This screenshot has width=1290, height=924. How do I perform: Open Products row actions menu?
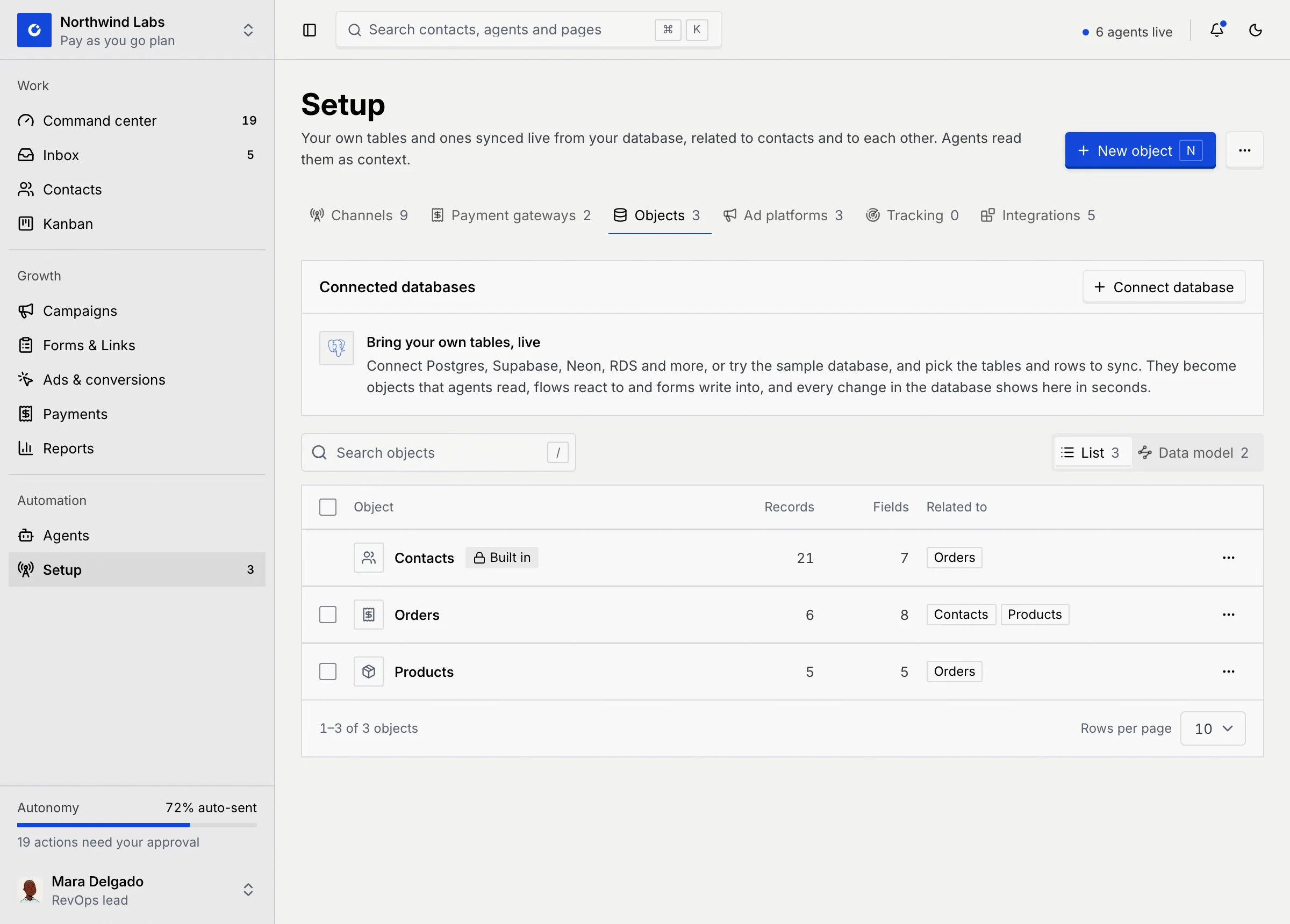[1229, 672]
